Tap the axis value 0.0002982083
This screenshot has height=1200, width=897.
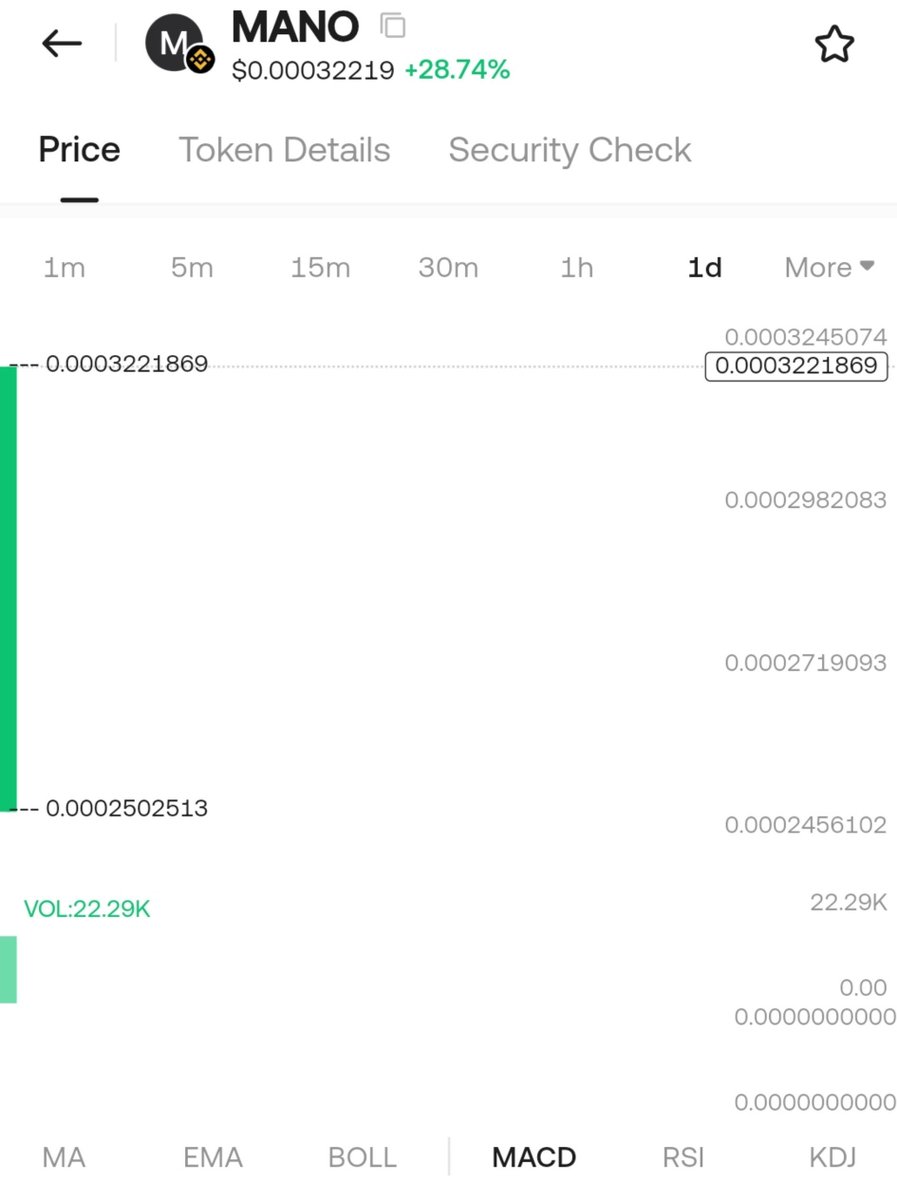[806, 500]
